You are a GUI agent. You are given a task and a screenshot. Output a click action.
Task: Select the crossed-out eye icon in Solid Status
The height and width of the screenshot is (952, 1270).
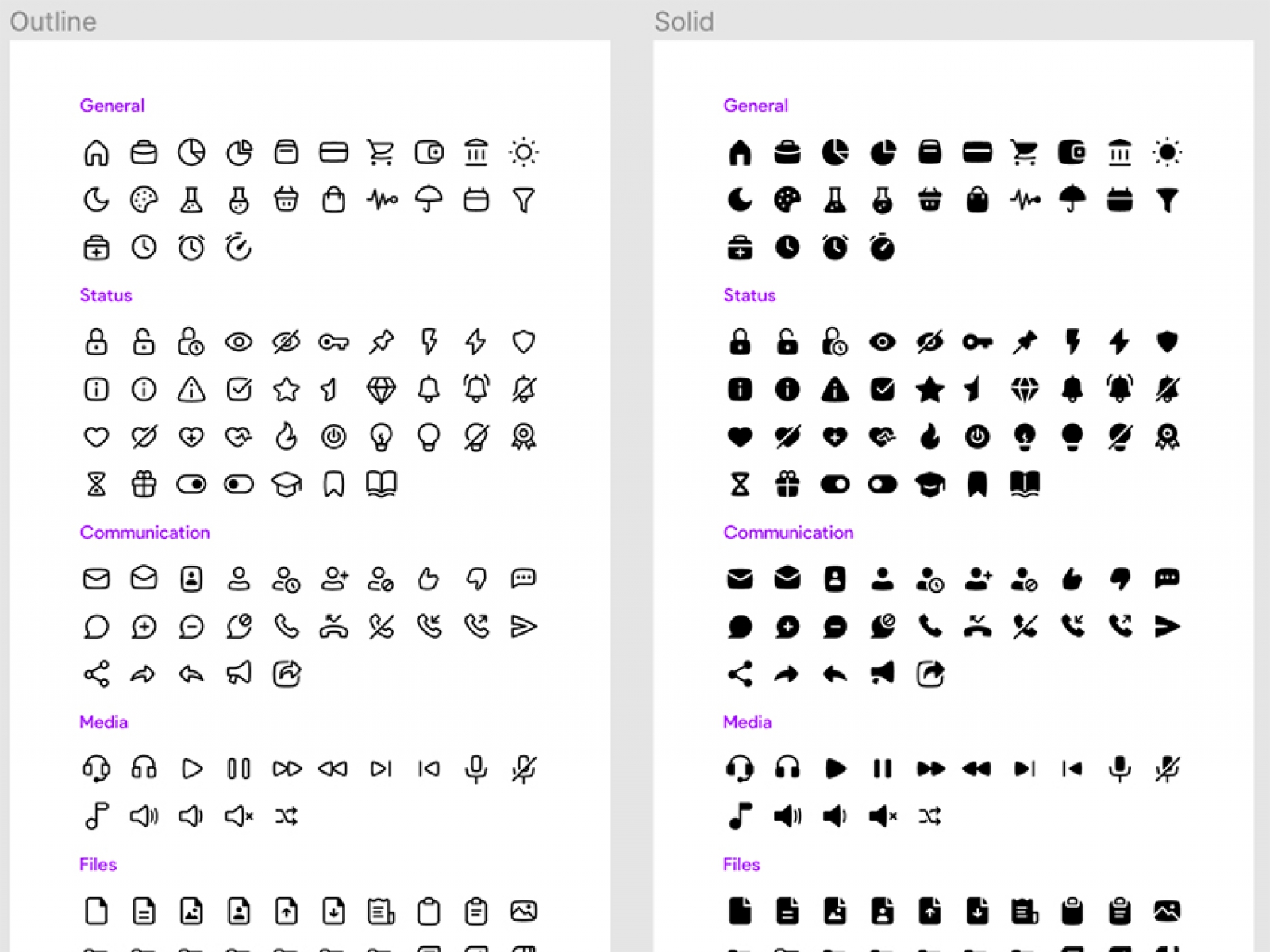[x=930, y=342]
